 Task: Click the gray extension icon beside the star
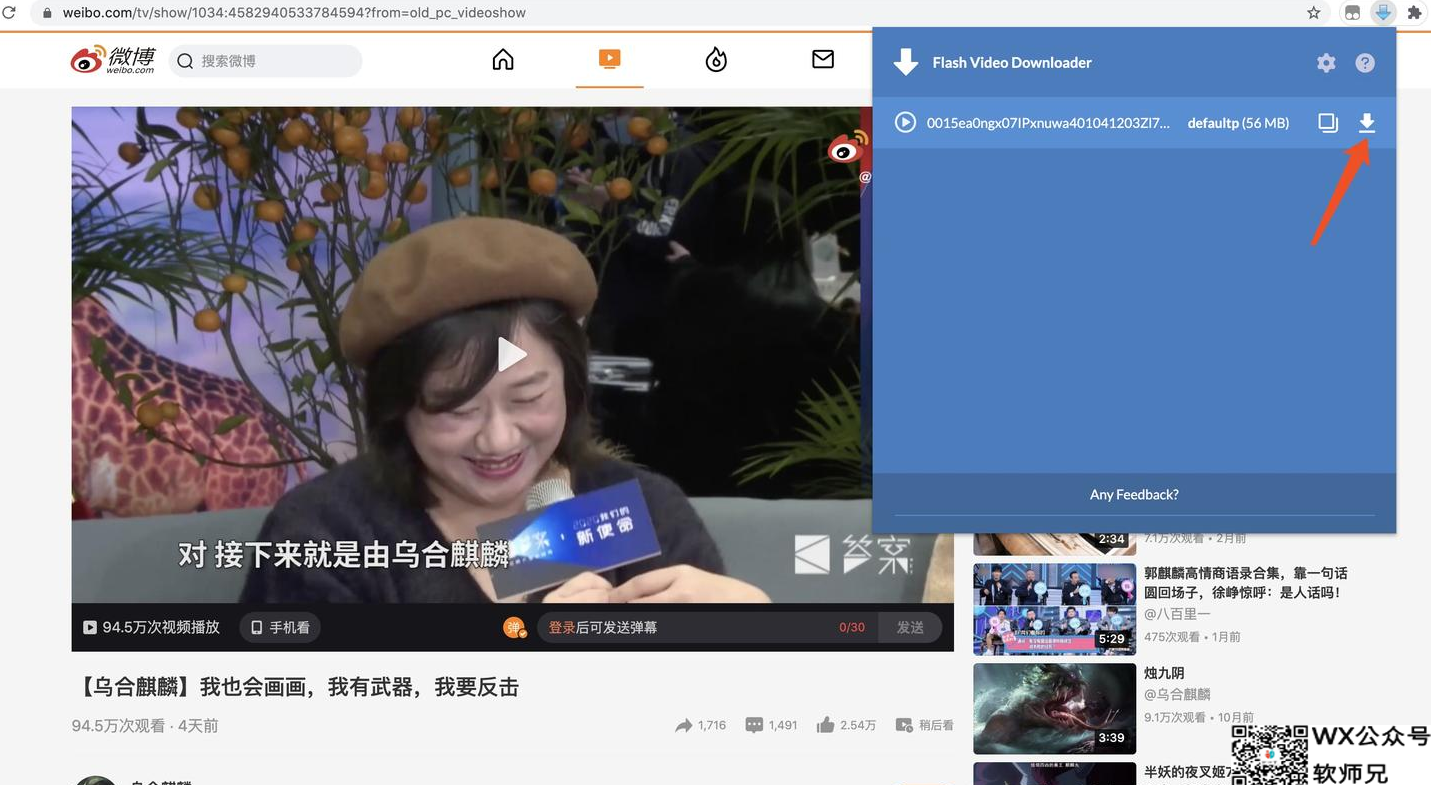[x=1352, y=13]
